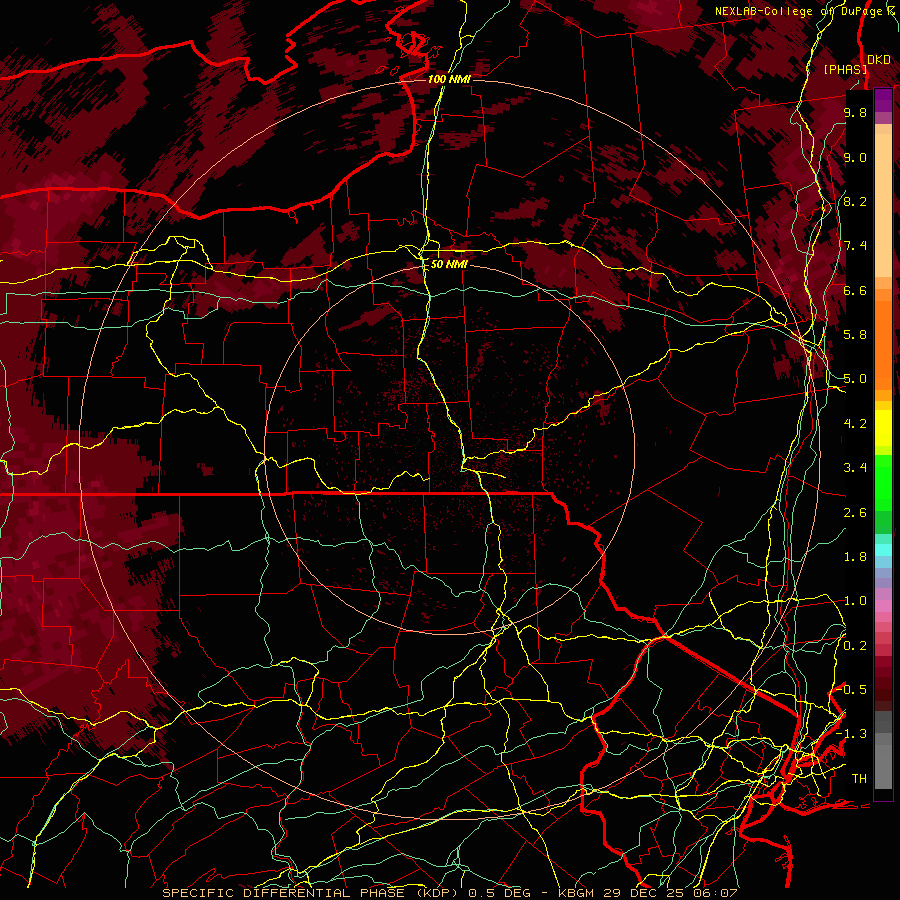Click the 4.2 scale label
This screenshot has width=900, height=900.
(855, 424)
